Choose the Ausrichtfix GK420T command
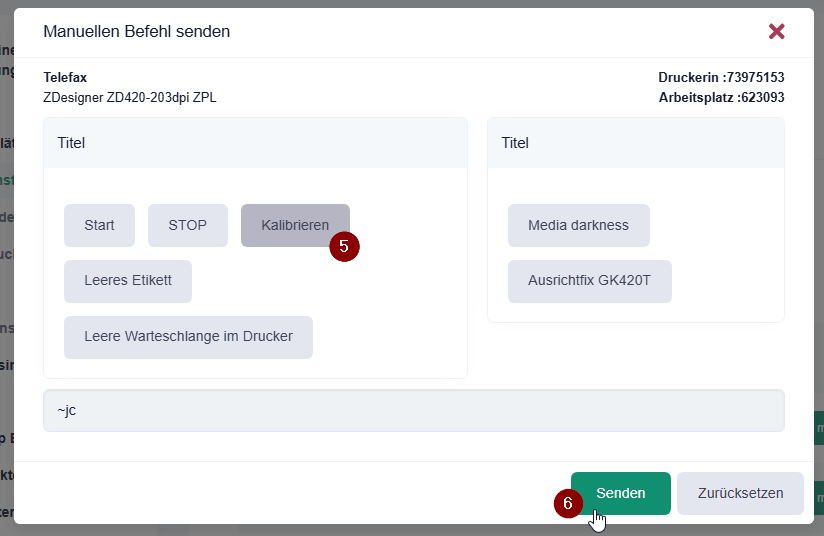 (590, 281)
